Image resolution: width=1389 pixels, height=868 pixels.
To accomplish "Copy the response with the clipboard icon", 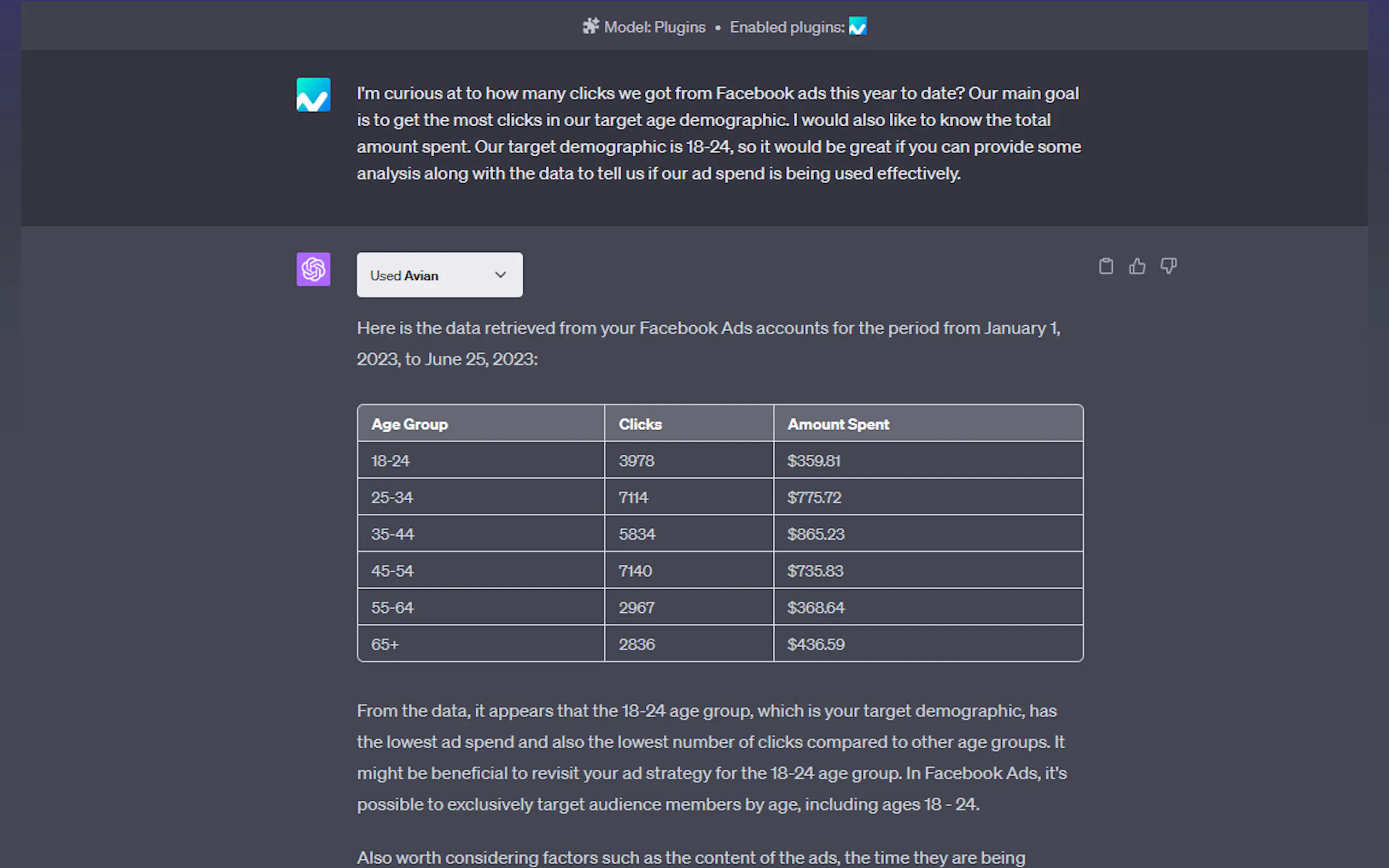I will [1106, 266].
